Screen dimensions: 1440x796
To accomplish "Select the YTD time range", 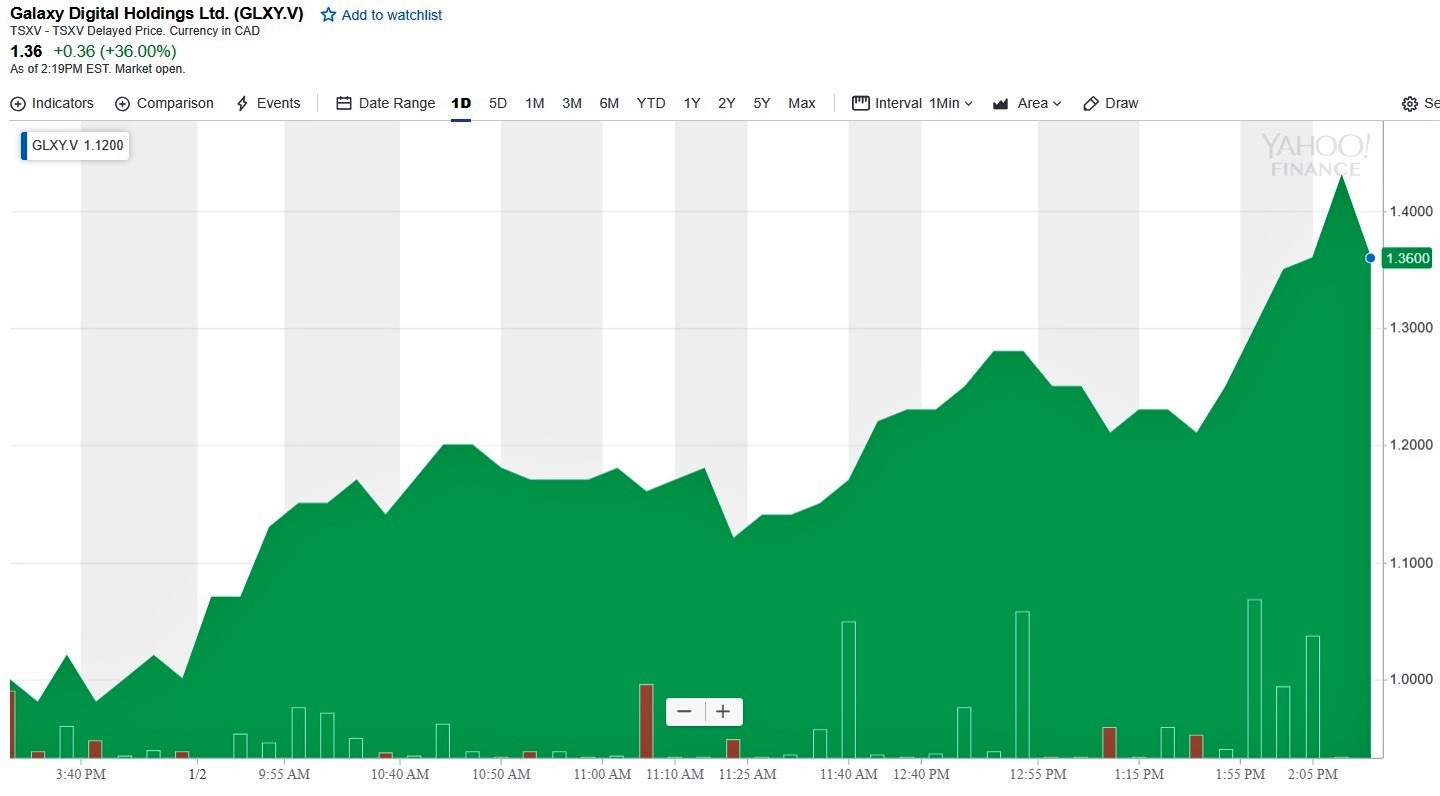I will (651, 104).
